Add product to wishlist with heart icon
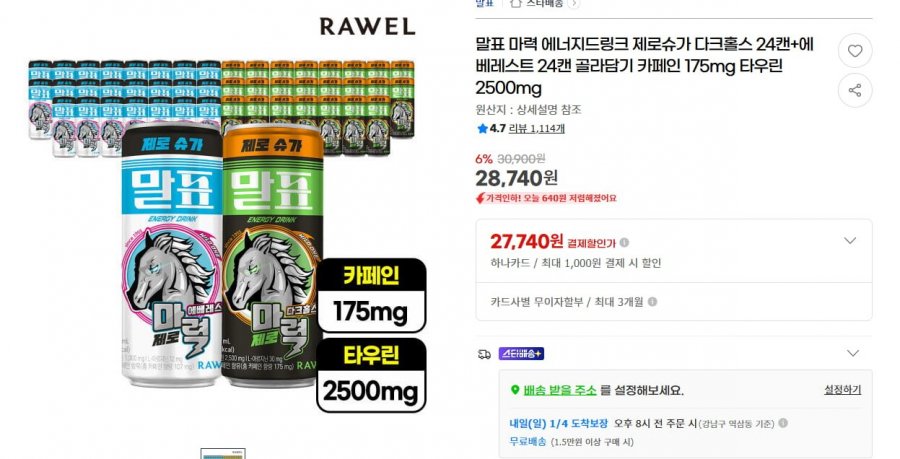The image size is (900, 459). coord(855,51)
